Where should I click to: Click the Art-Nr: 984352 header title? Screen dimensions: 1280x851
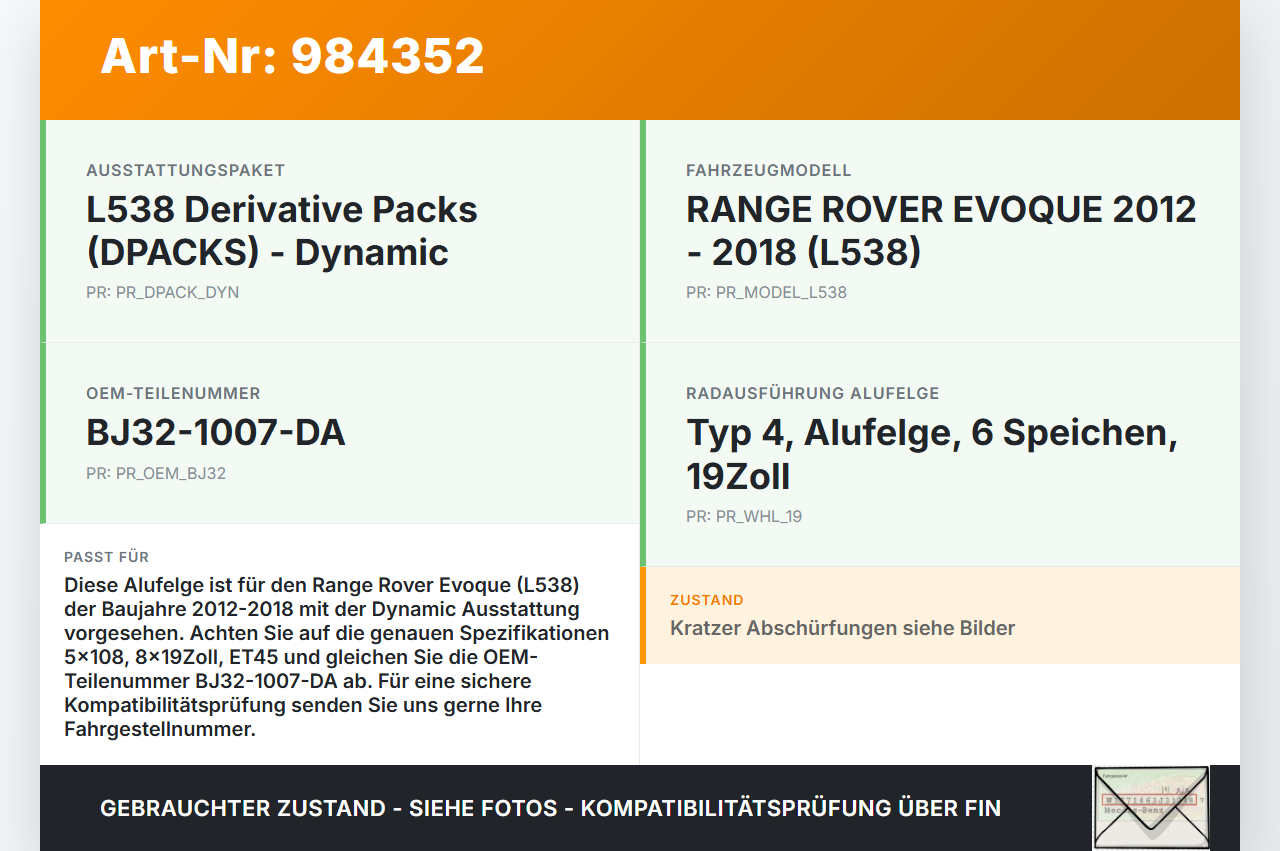292,56
